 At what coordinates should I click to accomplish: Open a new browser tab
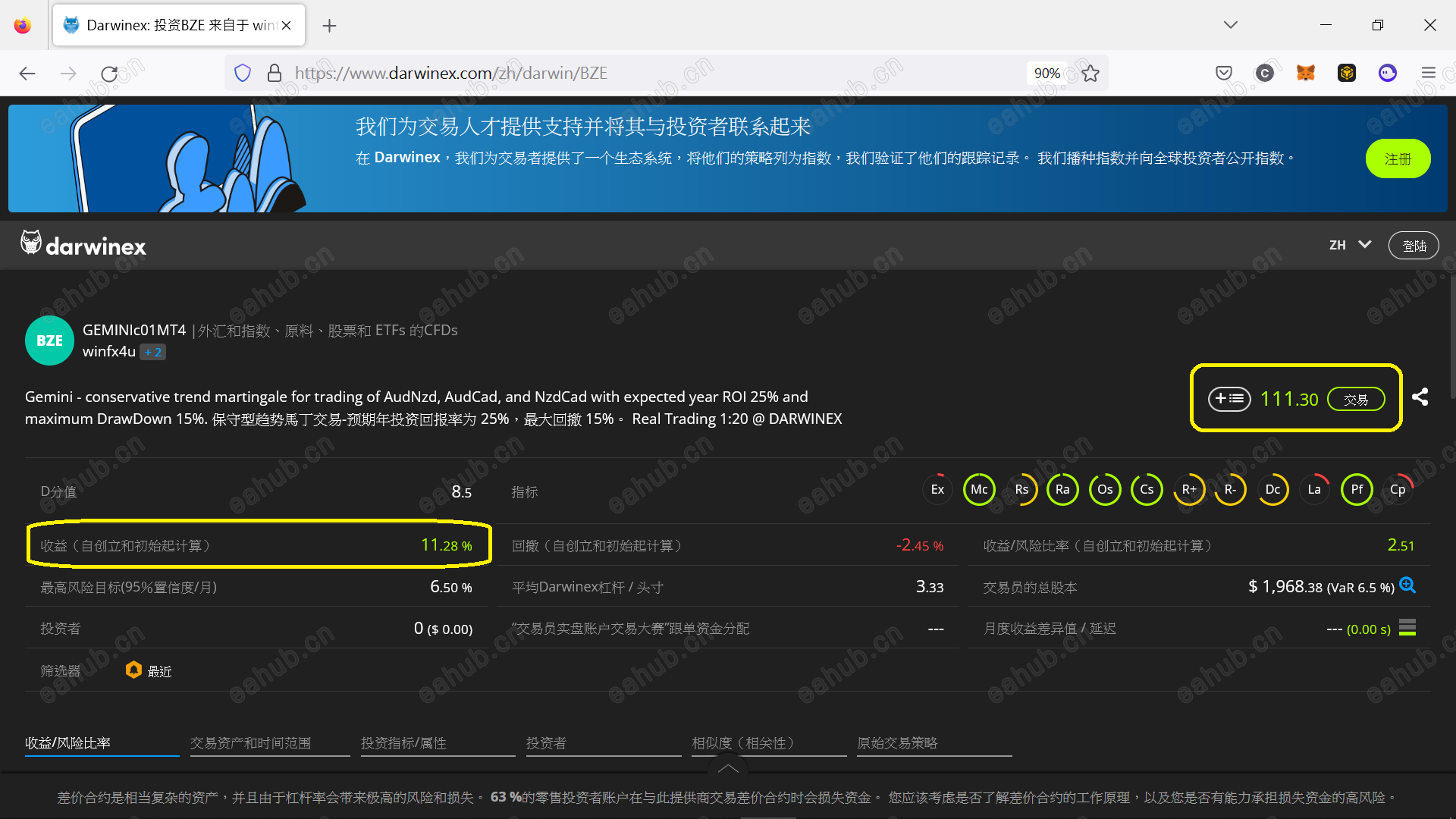pos(329,26)
